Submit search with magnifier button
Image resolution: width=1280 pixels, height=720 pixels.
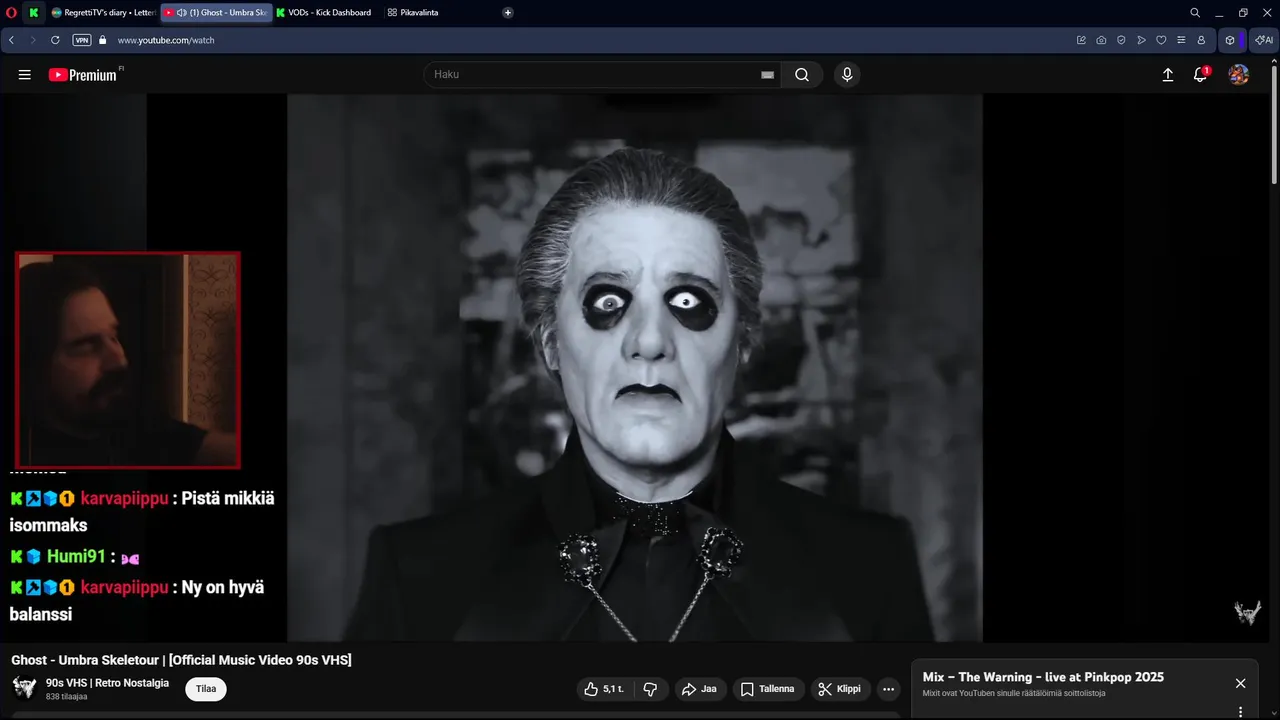pos(802,75)
